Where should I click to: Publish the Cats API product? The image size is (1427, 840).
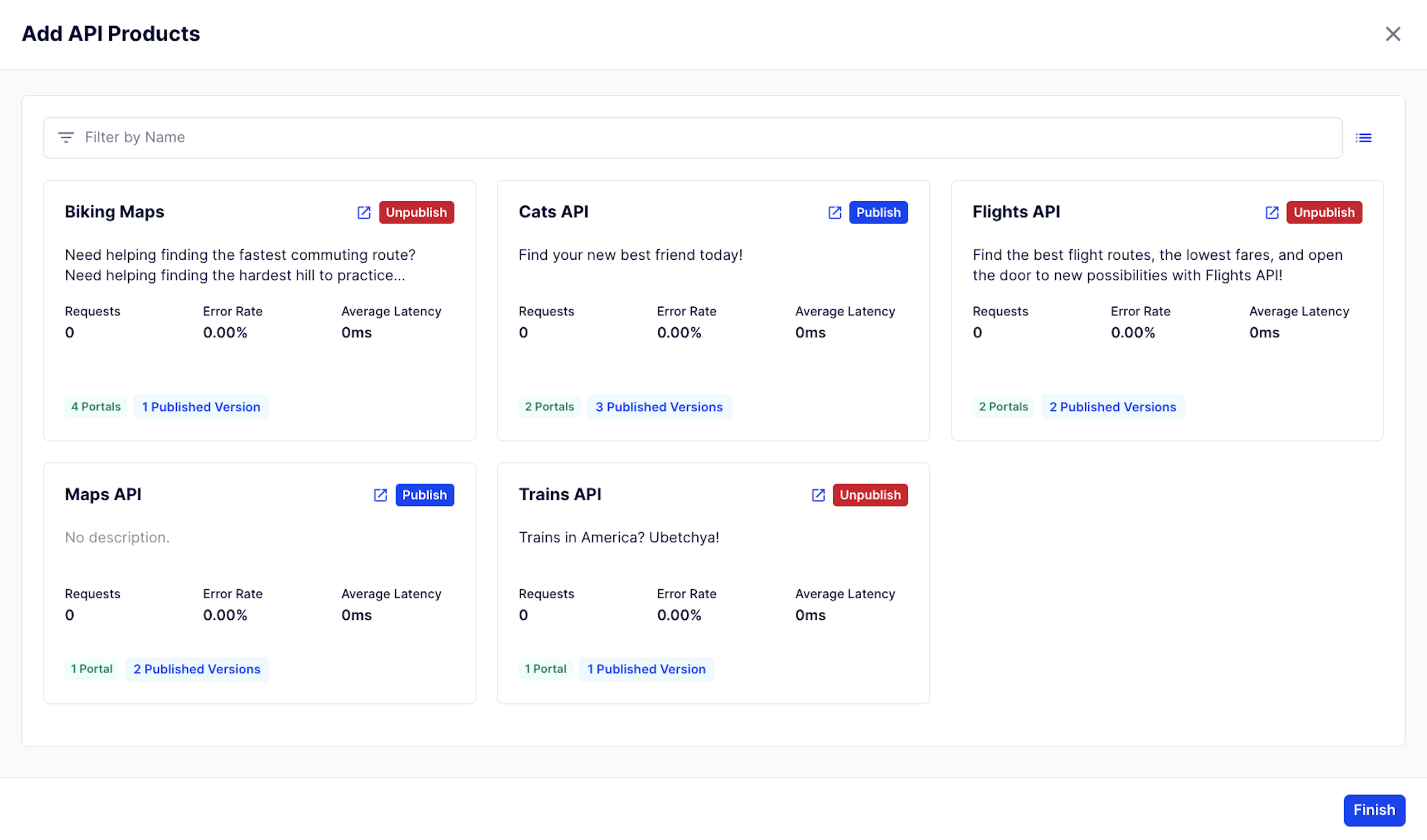[878, 212]
